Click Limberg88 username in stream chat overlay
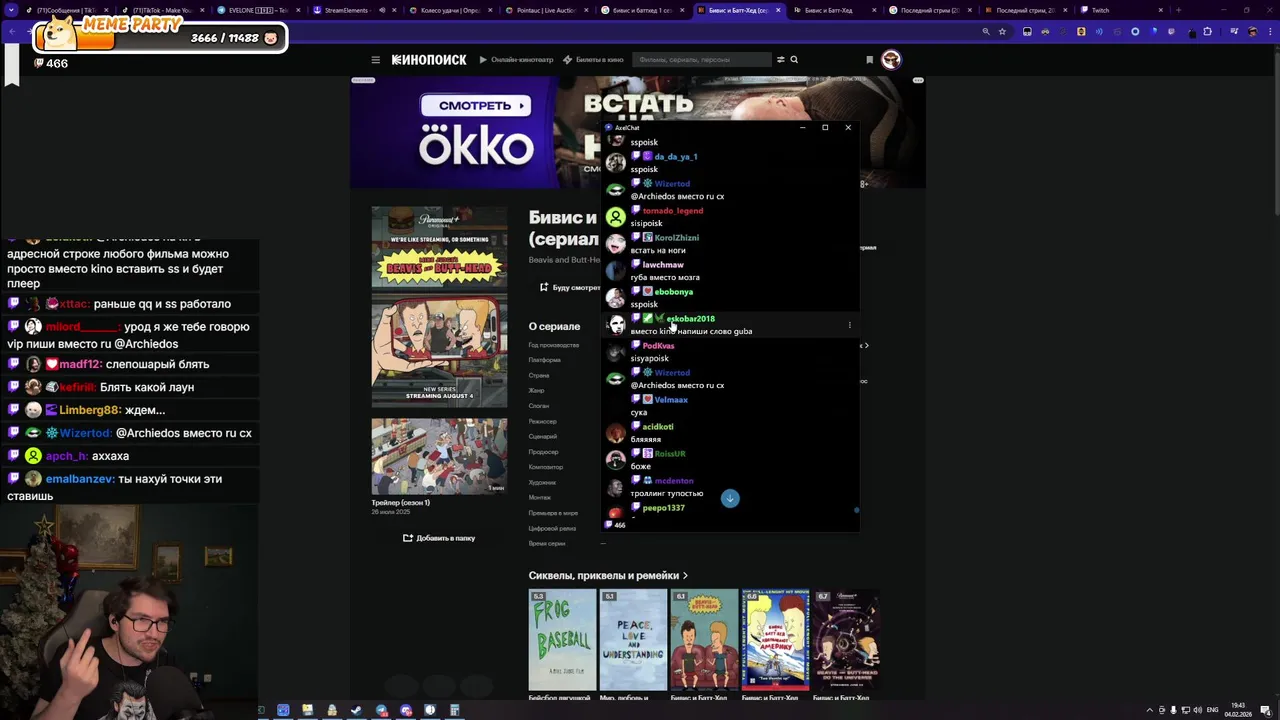1280x720 pixels. [x=90, y=410]
